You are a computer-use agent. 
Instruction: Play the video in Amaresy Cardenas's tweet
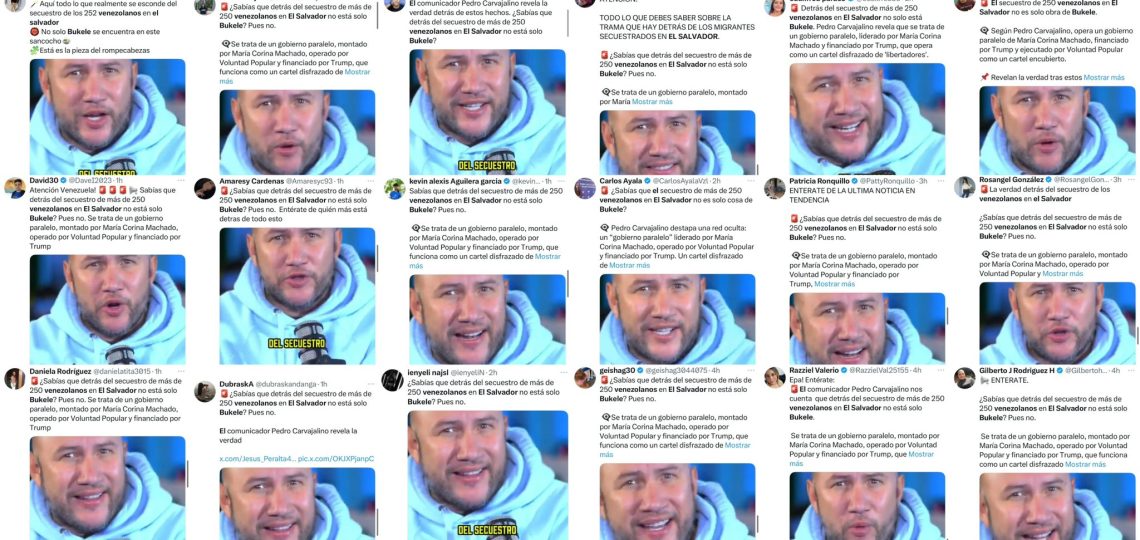click(x=297, y=296)
